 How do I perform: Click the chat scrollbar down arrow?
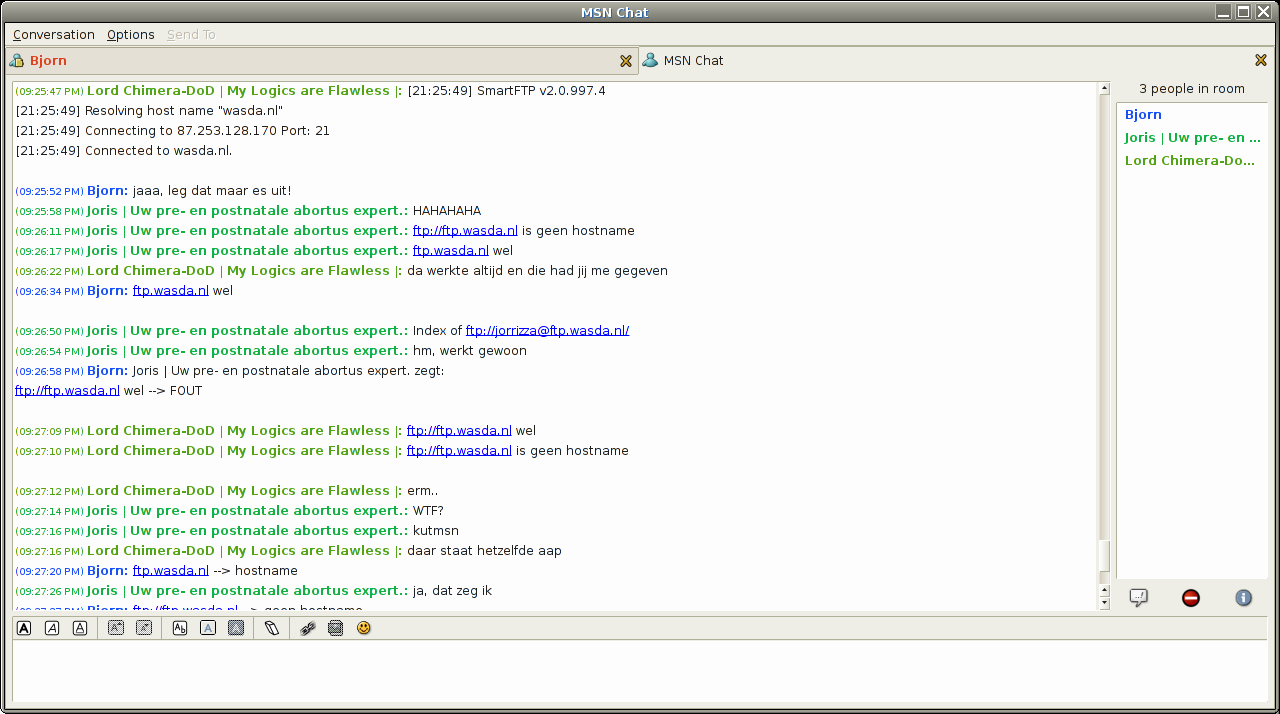1104,603
